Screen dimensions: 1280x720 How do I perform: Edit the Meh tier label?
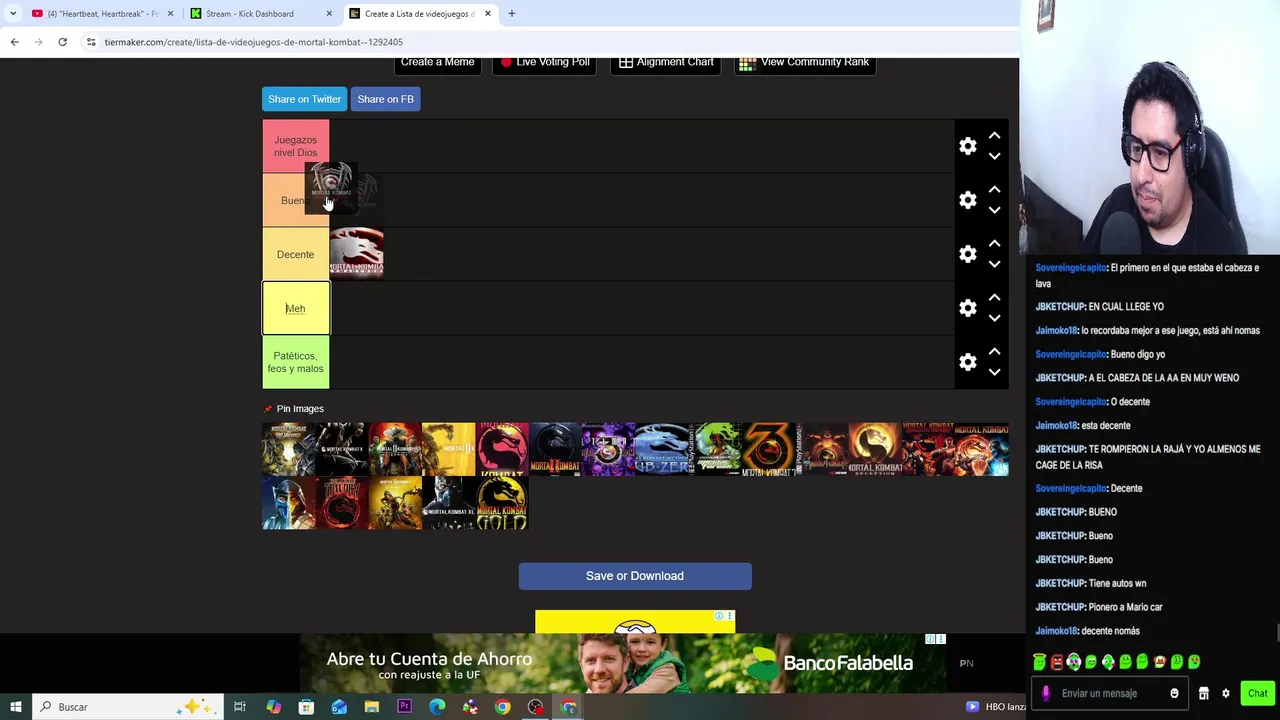(295, 308)
